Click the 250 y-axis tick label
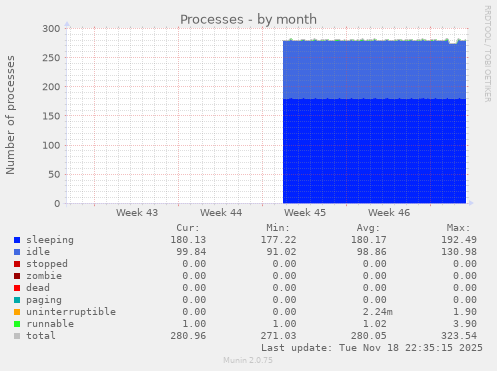This screenshot has height=371, width=497. pyautogui.click(x=51, y=58)
